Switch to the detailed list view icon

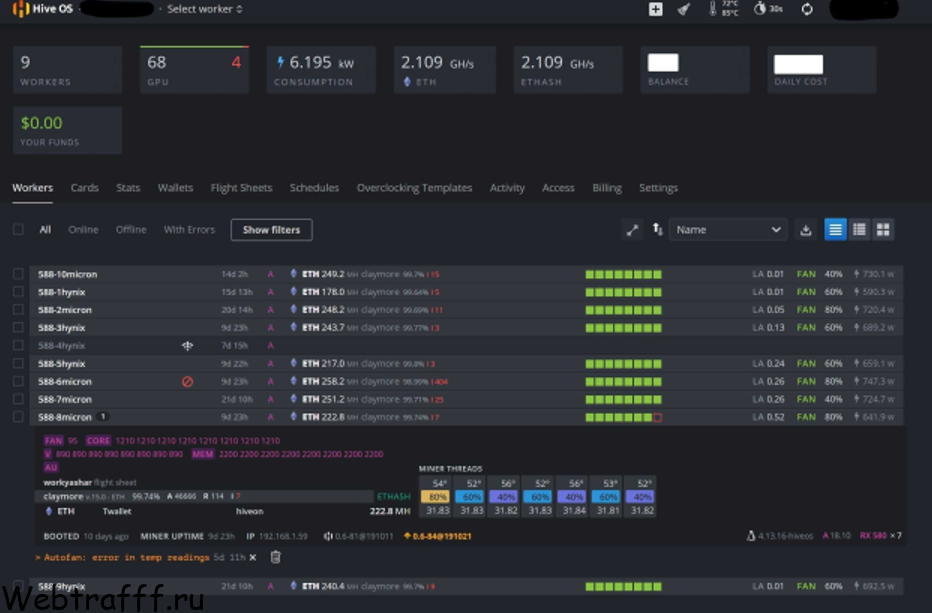(x=859, y=230)
